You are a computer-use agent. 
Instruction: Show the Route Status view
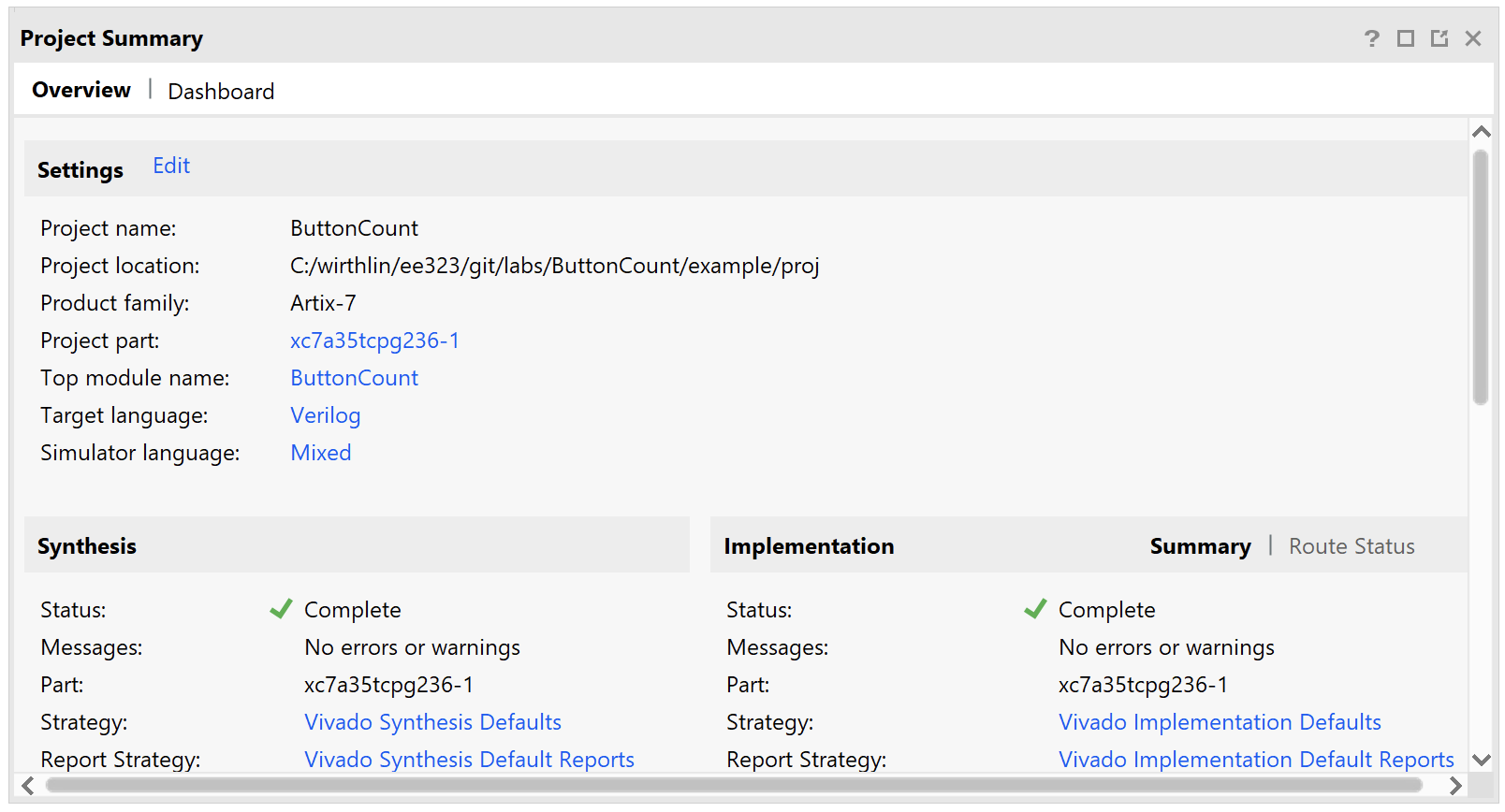pos(1351,546)
